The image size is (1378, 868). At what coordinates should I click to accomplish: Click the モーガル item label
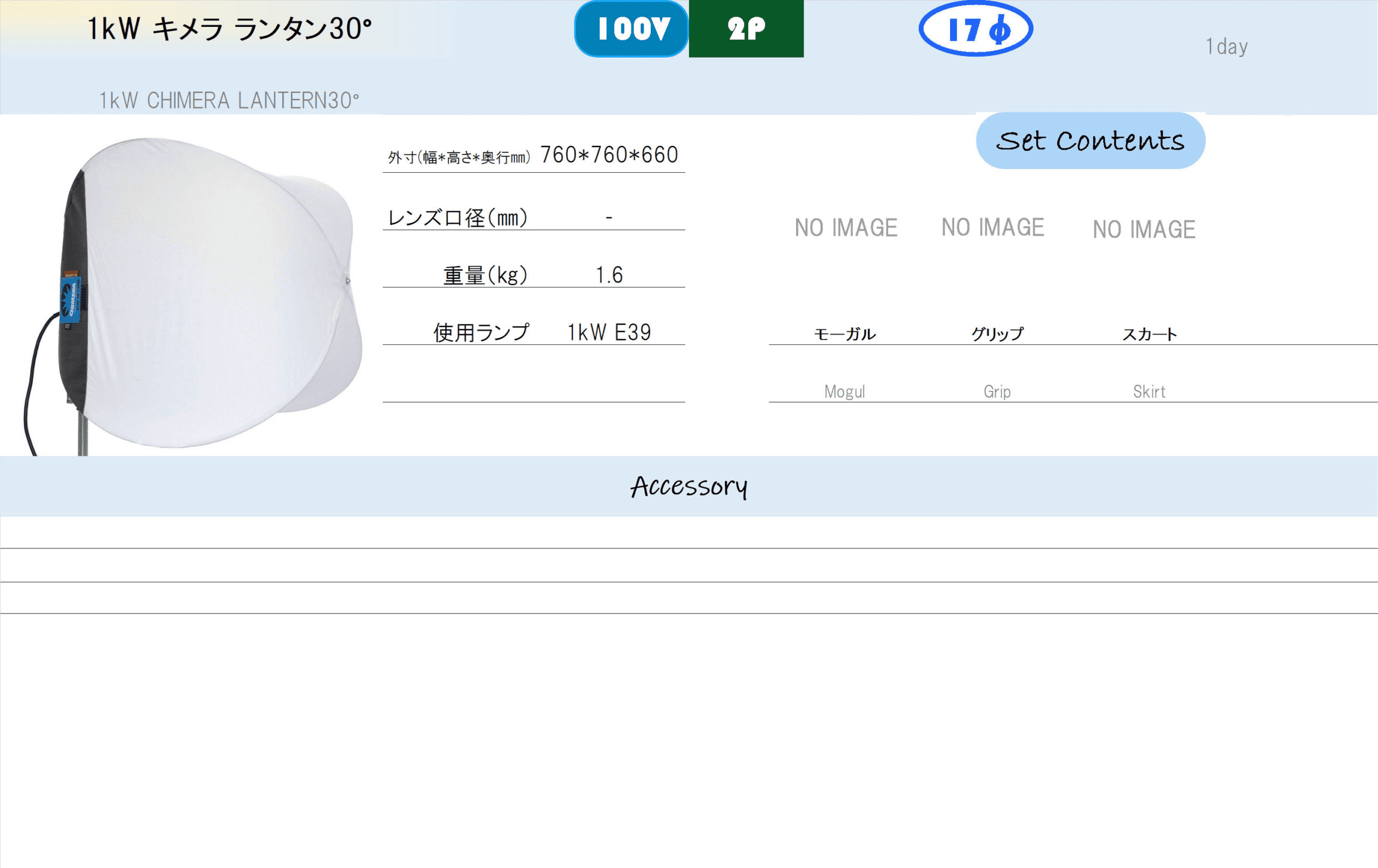845,334
